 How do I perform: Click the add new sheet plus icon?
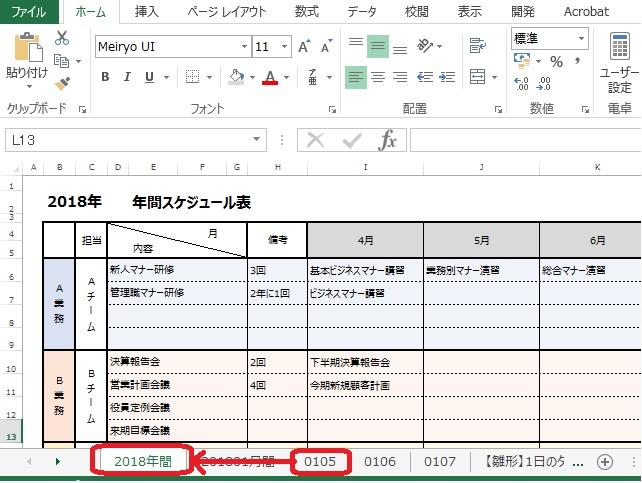coord(604,461)
